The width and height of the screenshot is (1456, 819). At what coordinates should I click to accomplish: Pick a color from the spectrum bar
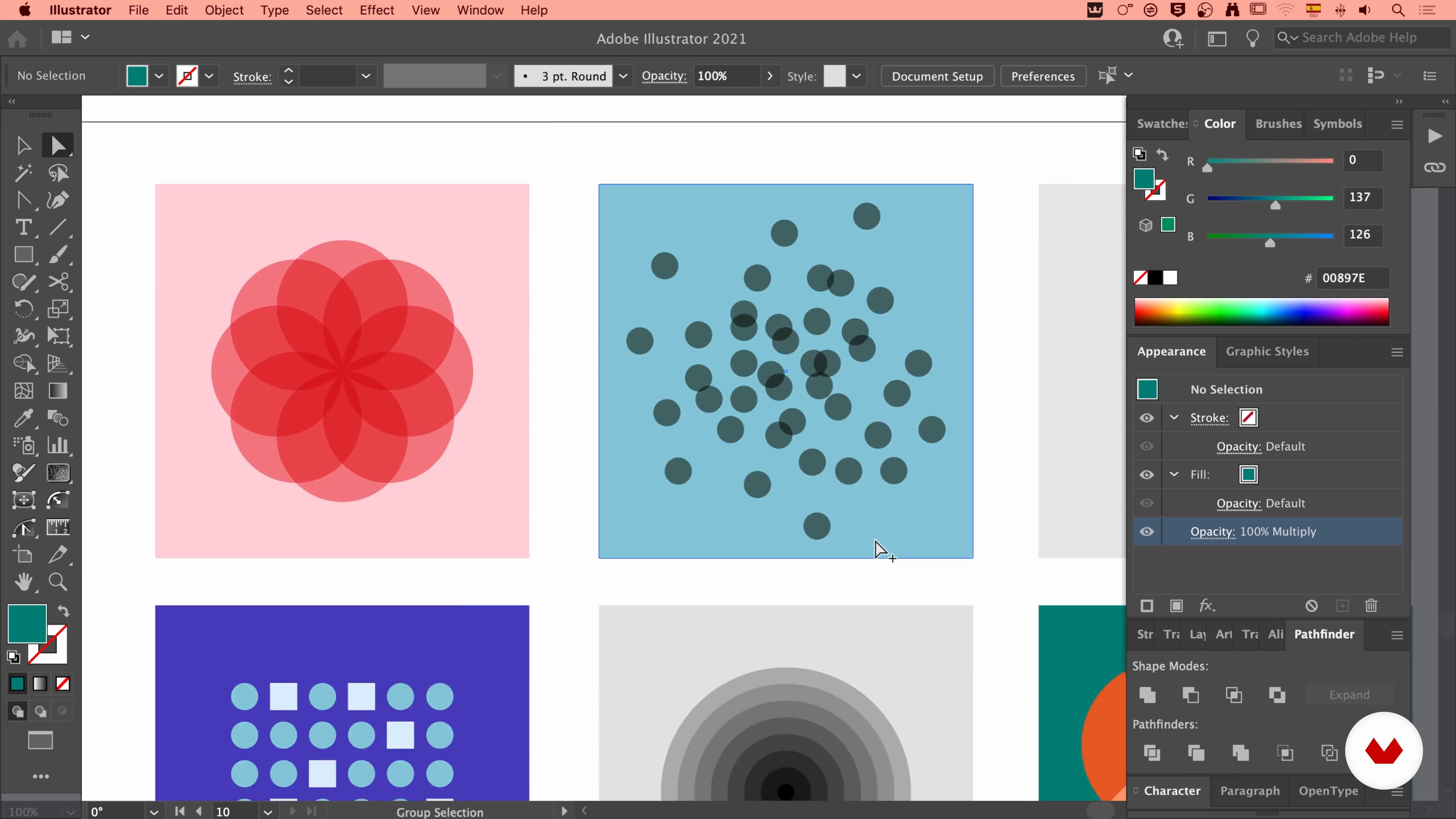1261,312
